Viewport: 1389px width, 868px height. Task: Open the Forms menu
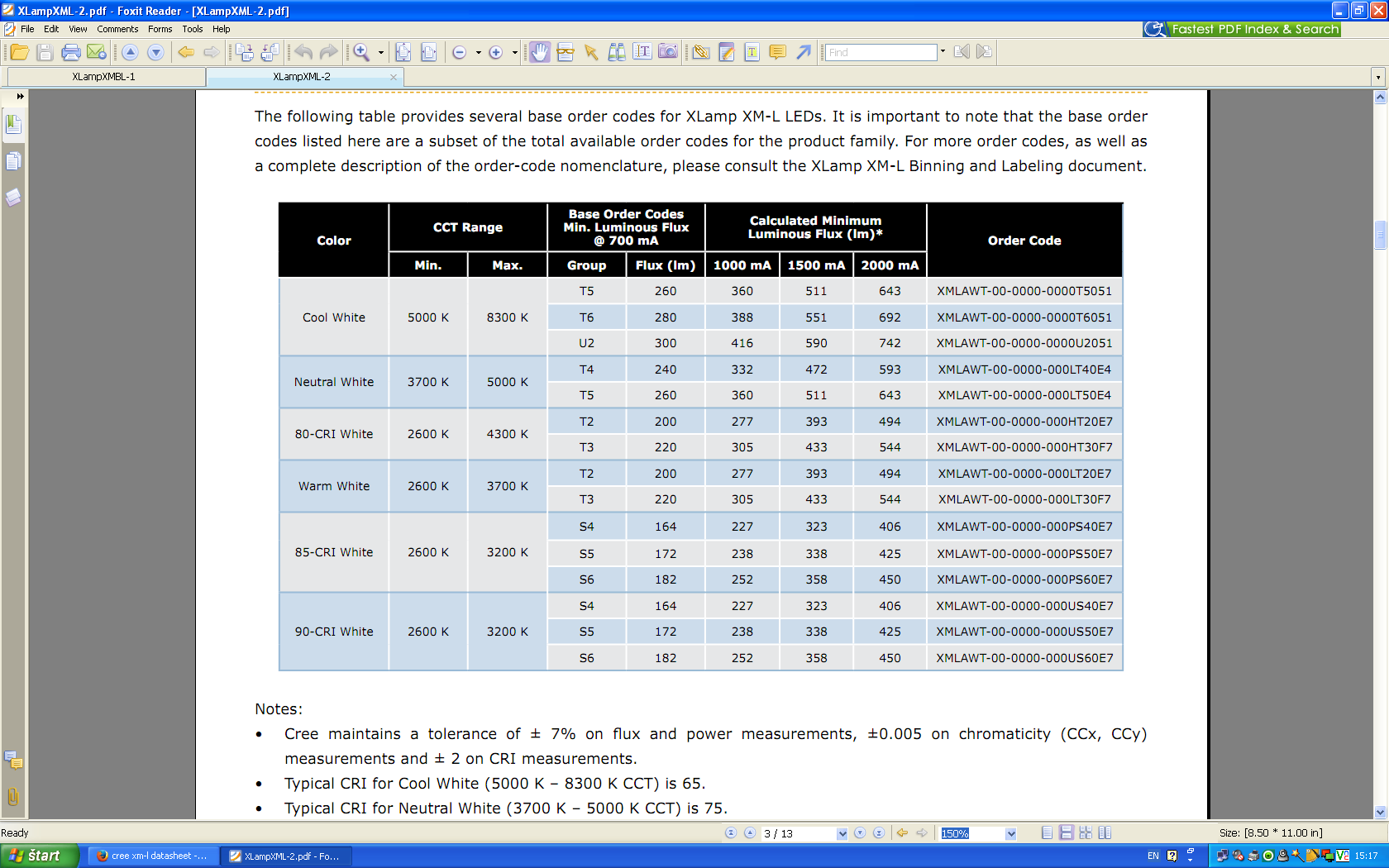click(x=160, y=29)
